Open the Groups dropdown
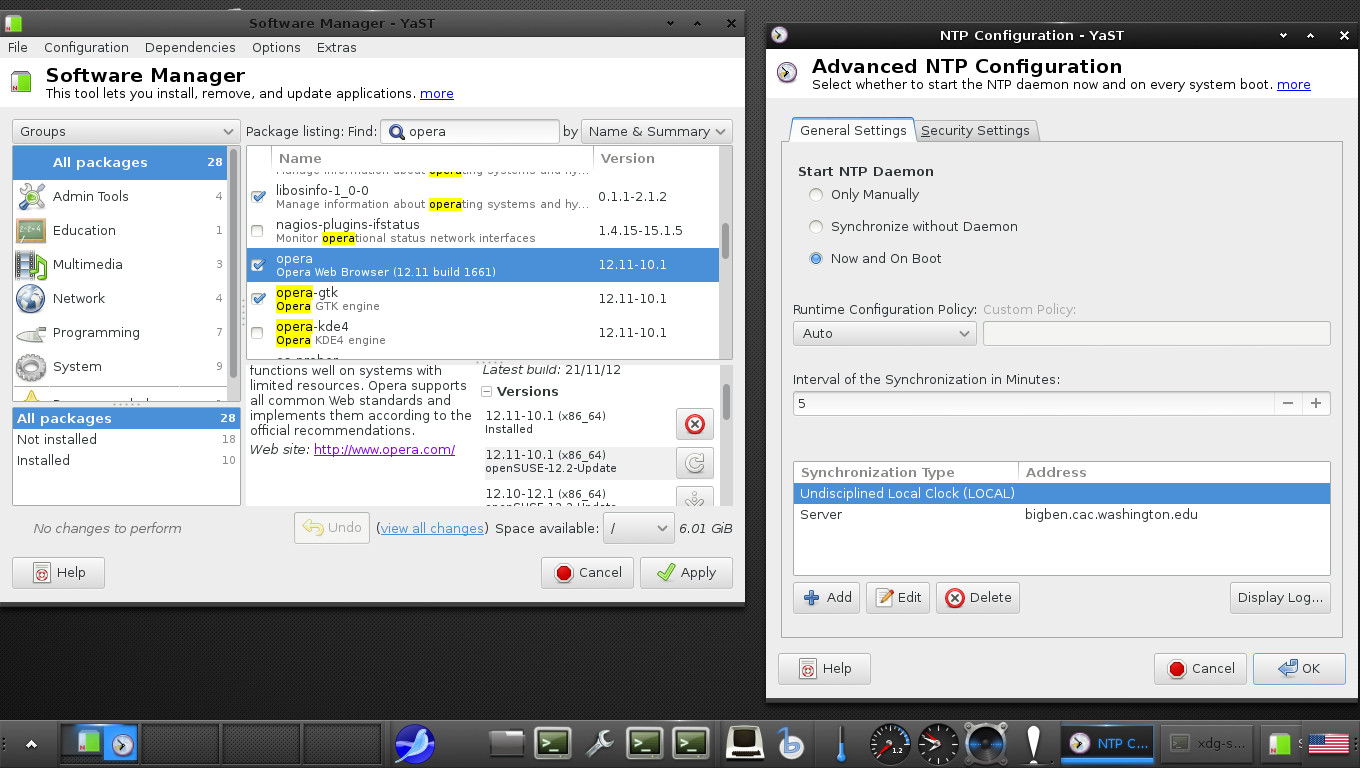Screen dimensions: 1360x768 125,131
